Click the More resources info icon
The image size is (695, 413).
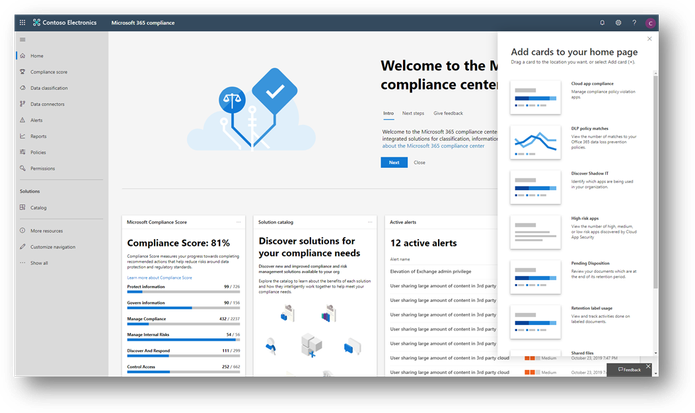pos(23,230)
